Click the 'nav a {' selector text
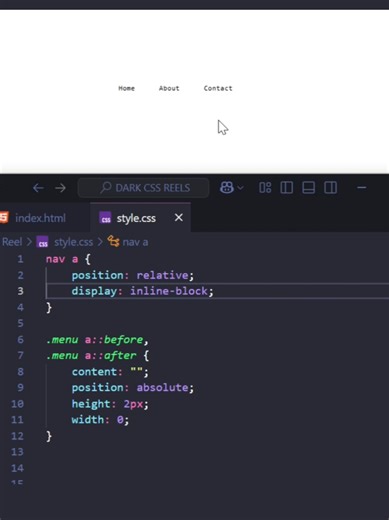 point(68,259)
